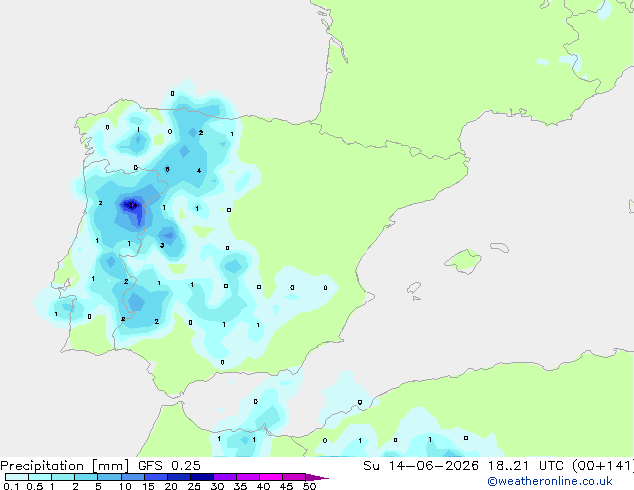Click the Menorca island outline
634x490 pixels.
pos(499,247)
